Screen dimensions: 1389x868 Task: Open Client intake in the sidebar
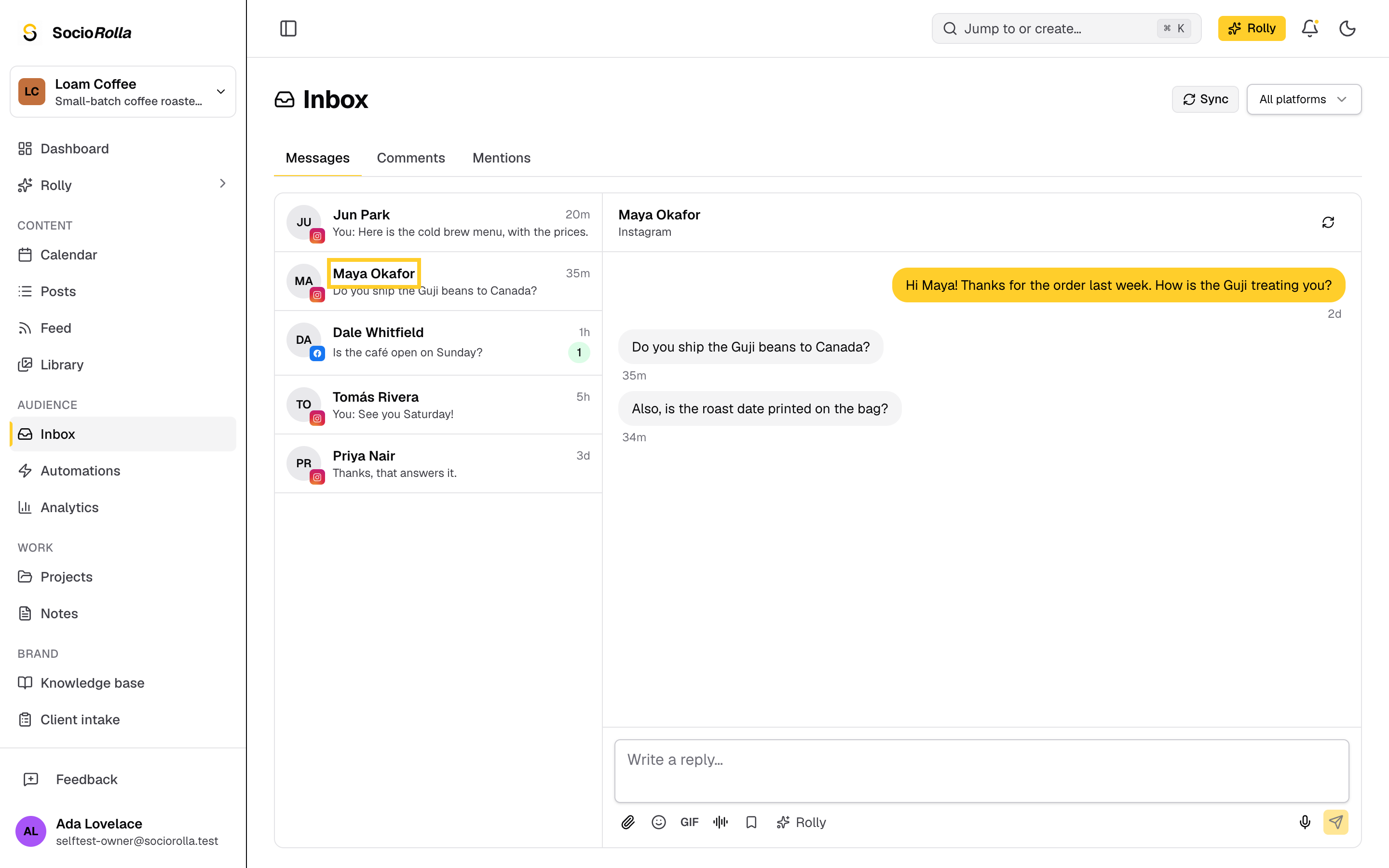pyautogui.click(x=123, y=720)
